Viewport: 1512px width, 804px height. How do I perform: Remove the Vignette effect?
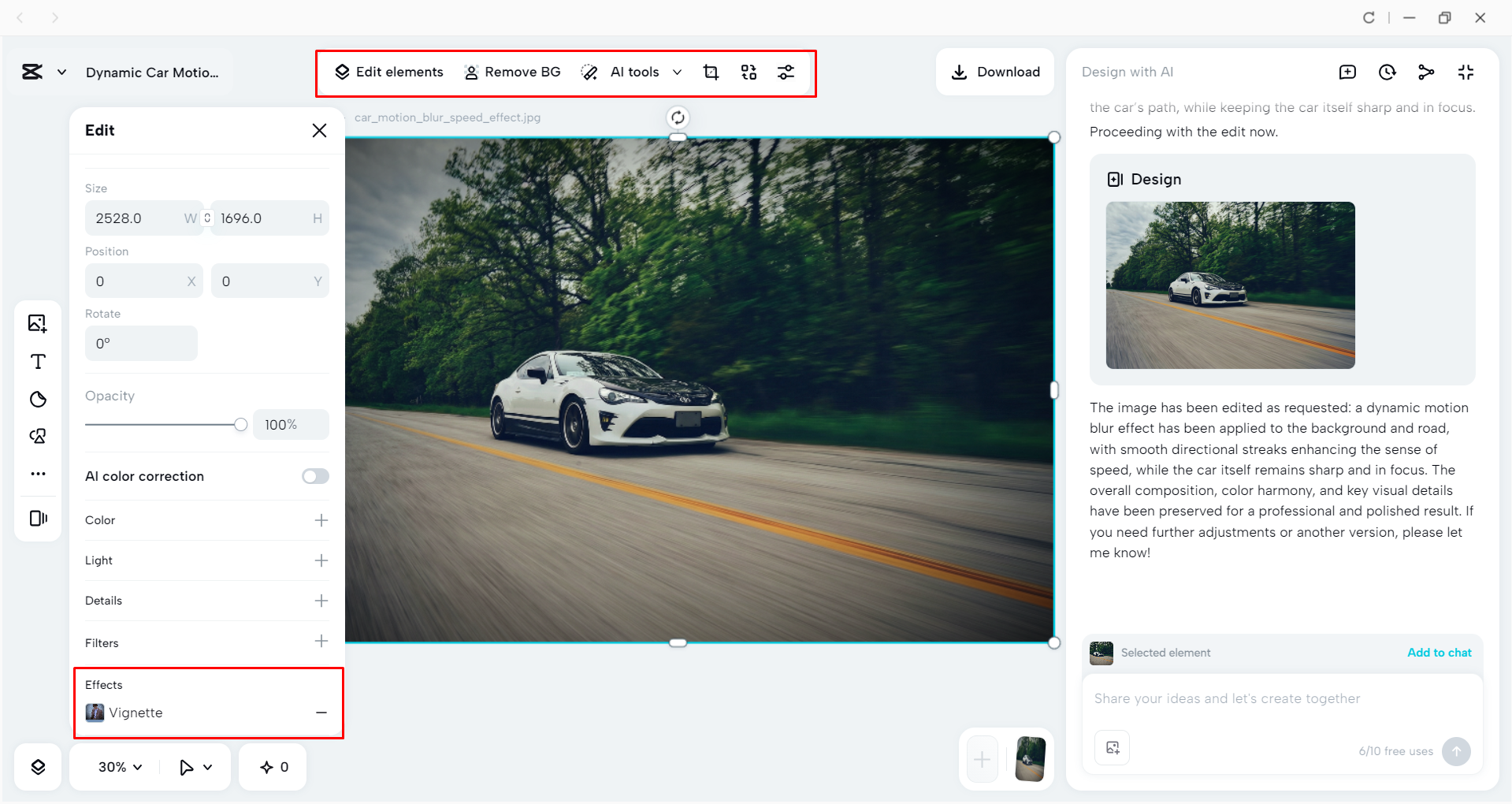321,713
